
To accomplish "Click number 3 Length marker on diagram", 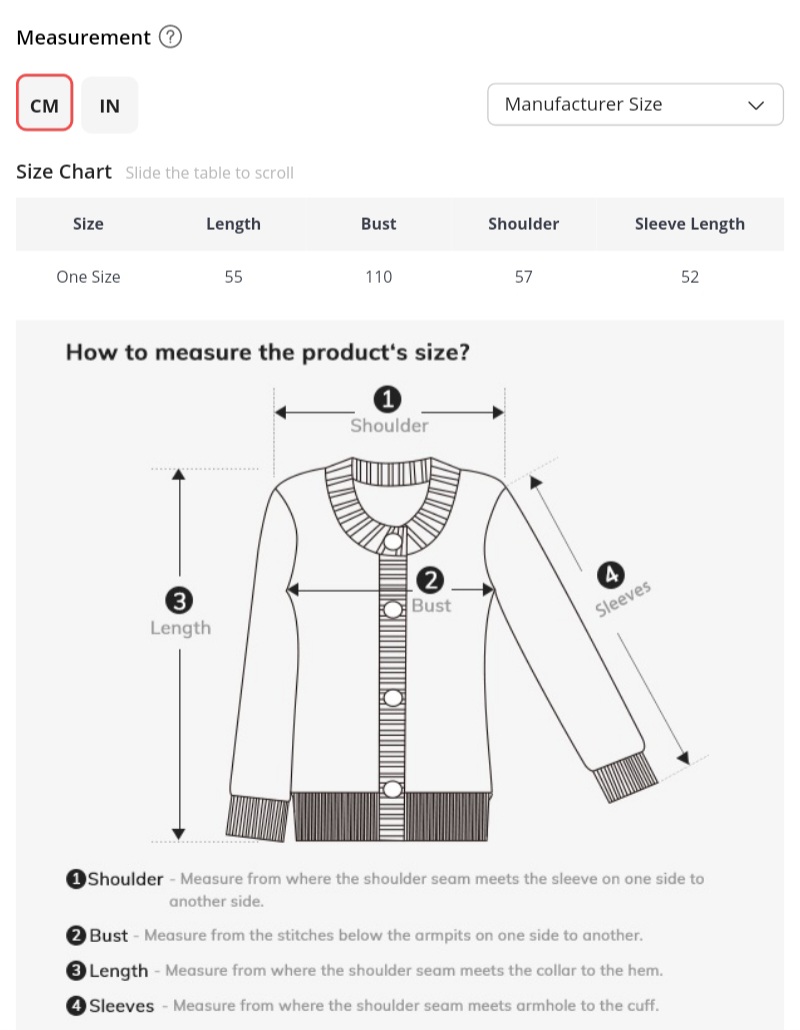I will [179, 601].
